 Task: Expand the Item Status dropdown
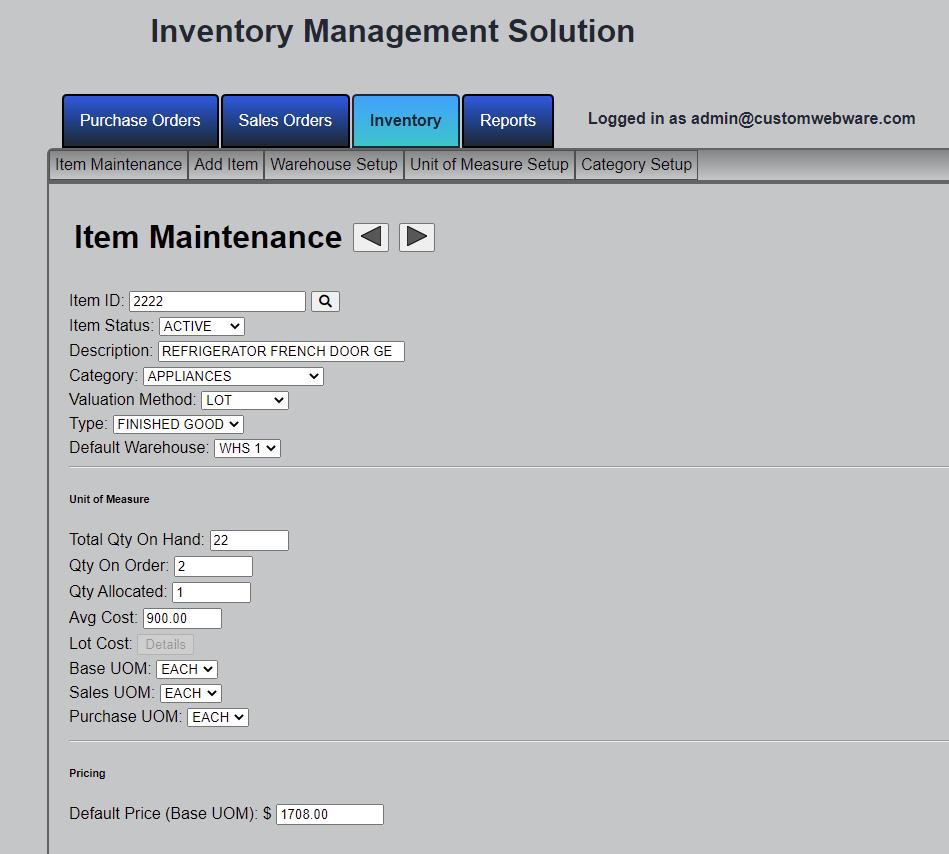tap(202, 326)
